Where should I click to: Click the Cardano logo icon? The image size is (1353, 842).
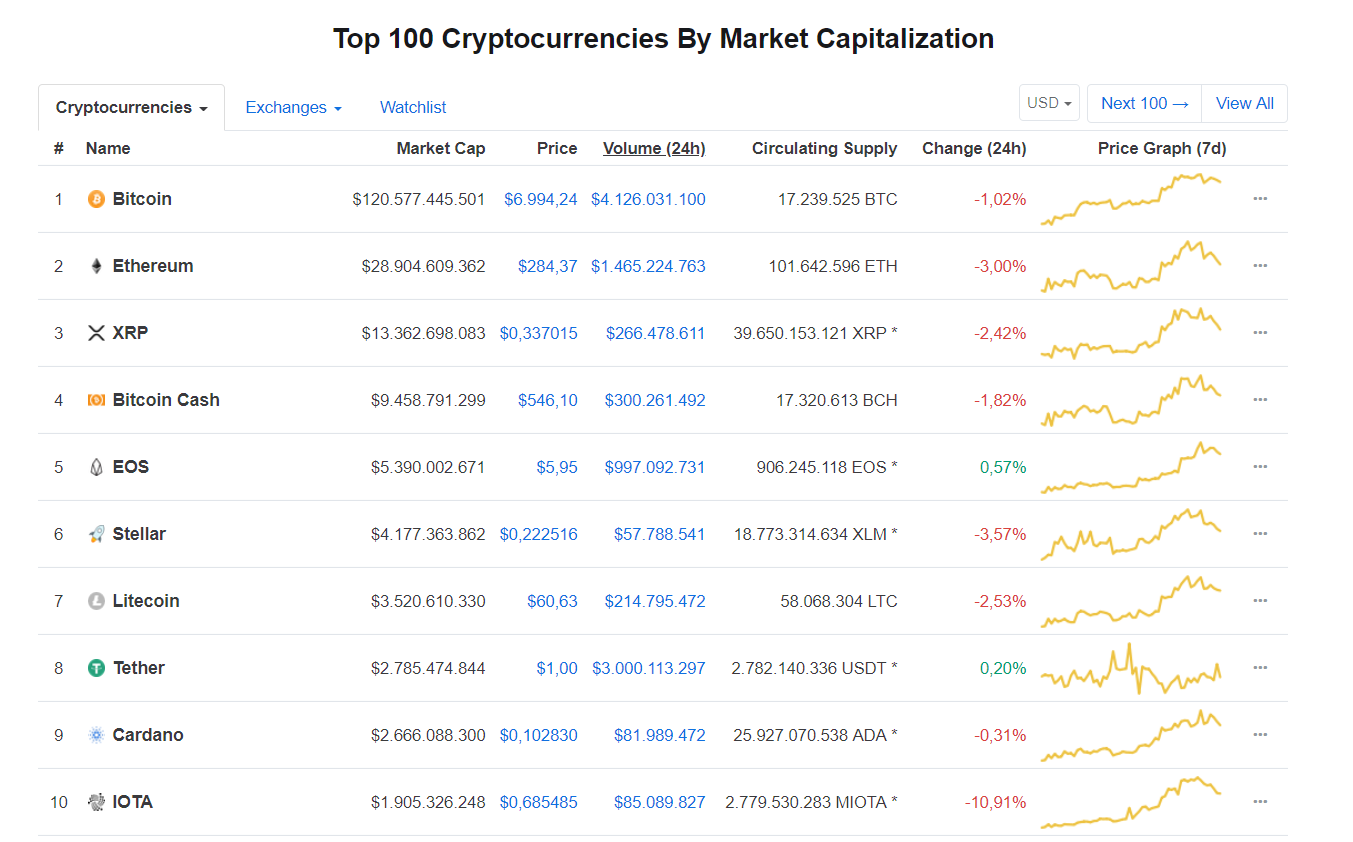[x=96, y=735]
